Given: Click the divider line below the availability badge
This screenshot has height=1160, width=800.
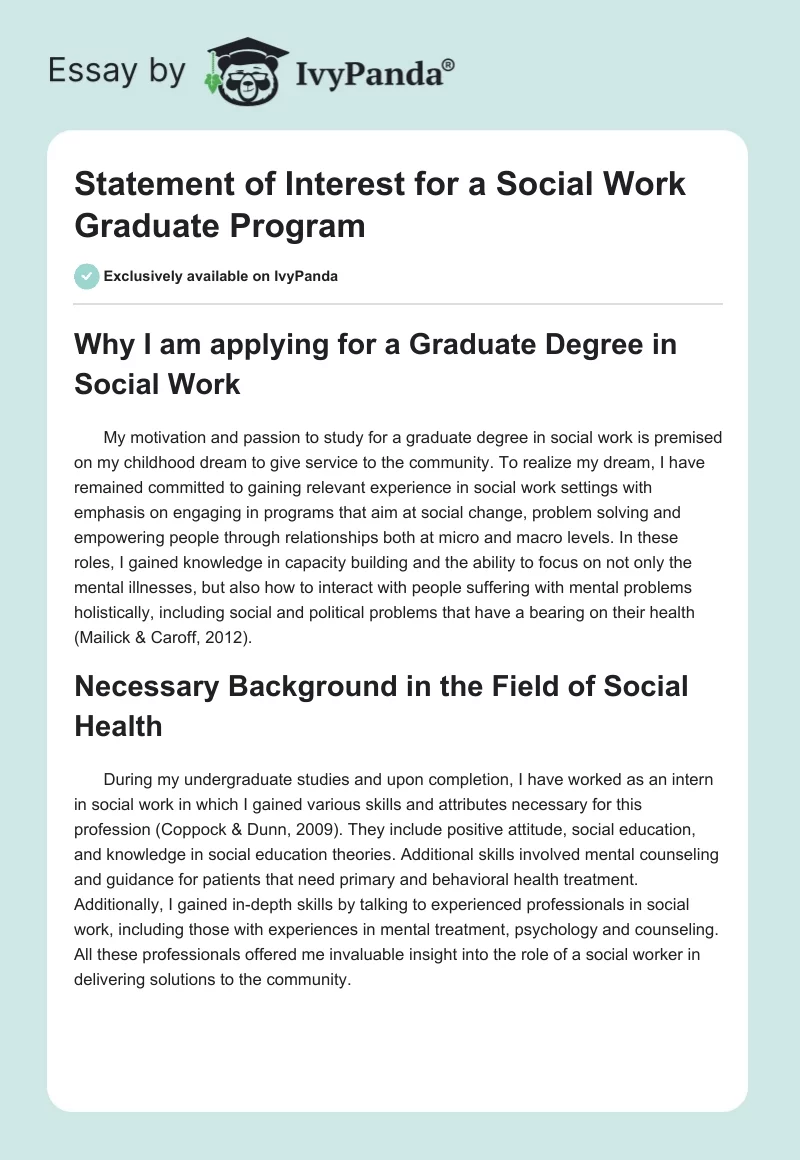Looking at the screenshot, I should [398, 303].
